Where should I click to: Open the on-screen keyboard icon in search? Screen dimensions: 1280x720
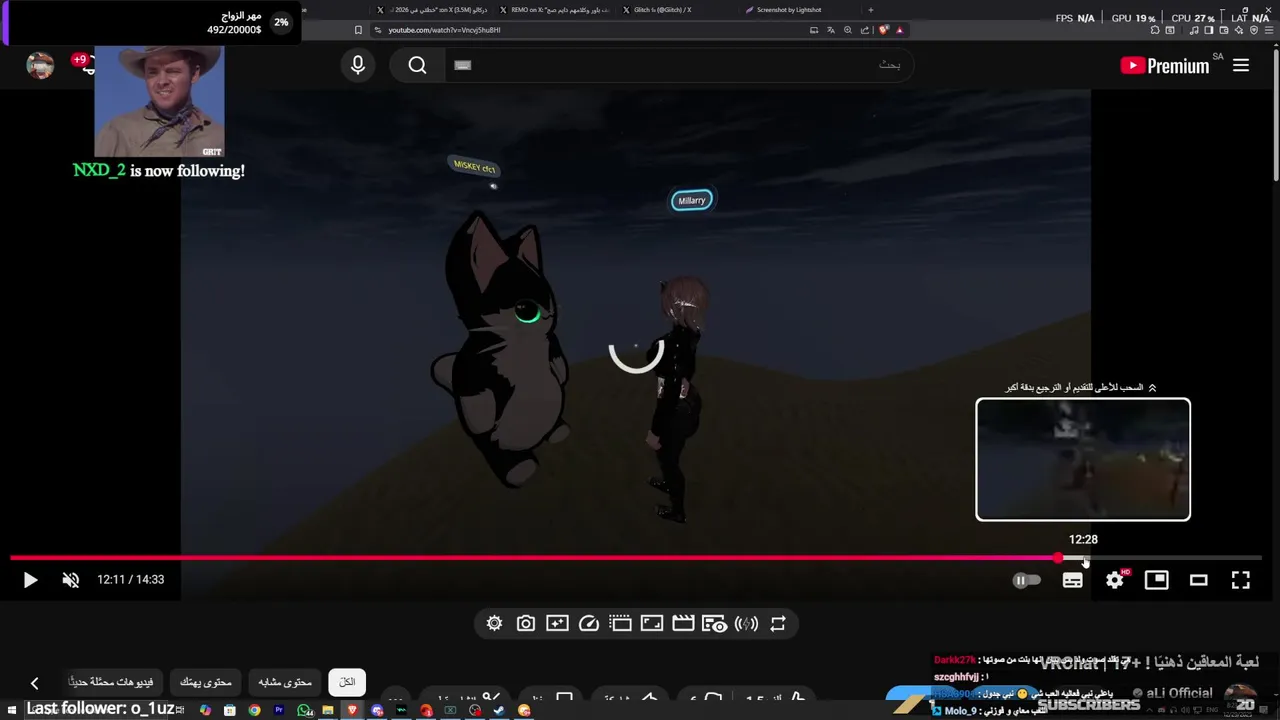462,65
